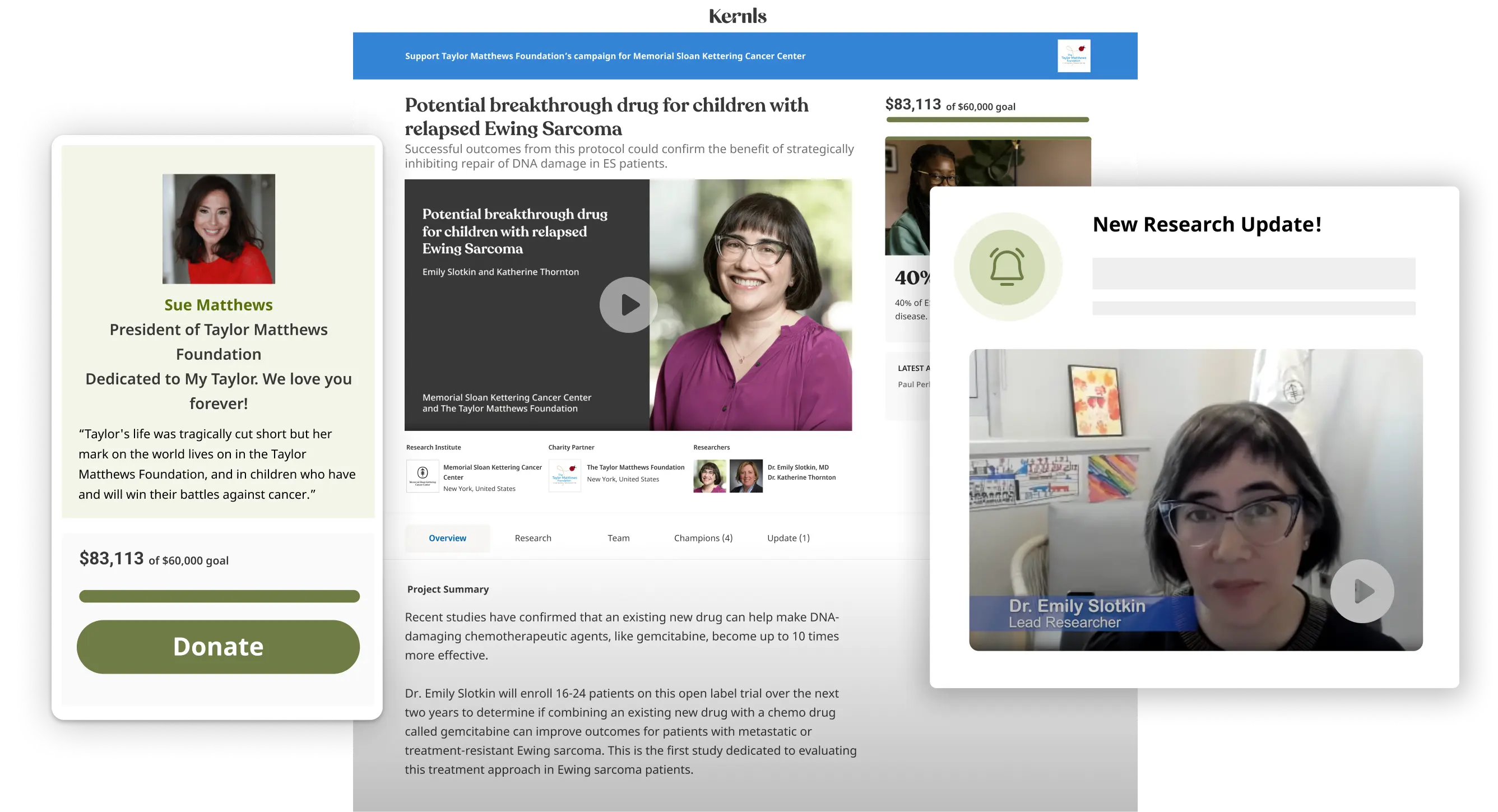
Task: Click Dr. Katherine Thornton researcher photo
Action: pos(746,476)
